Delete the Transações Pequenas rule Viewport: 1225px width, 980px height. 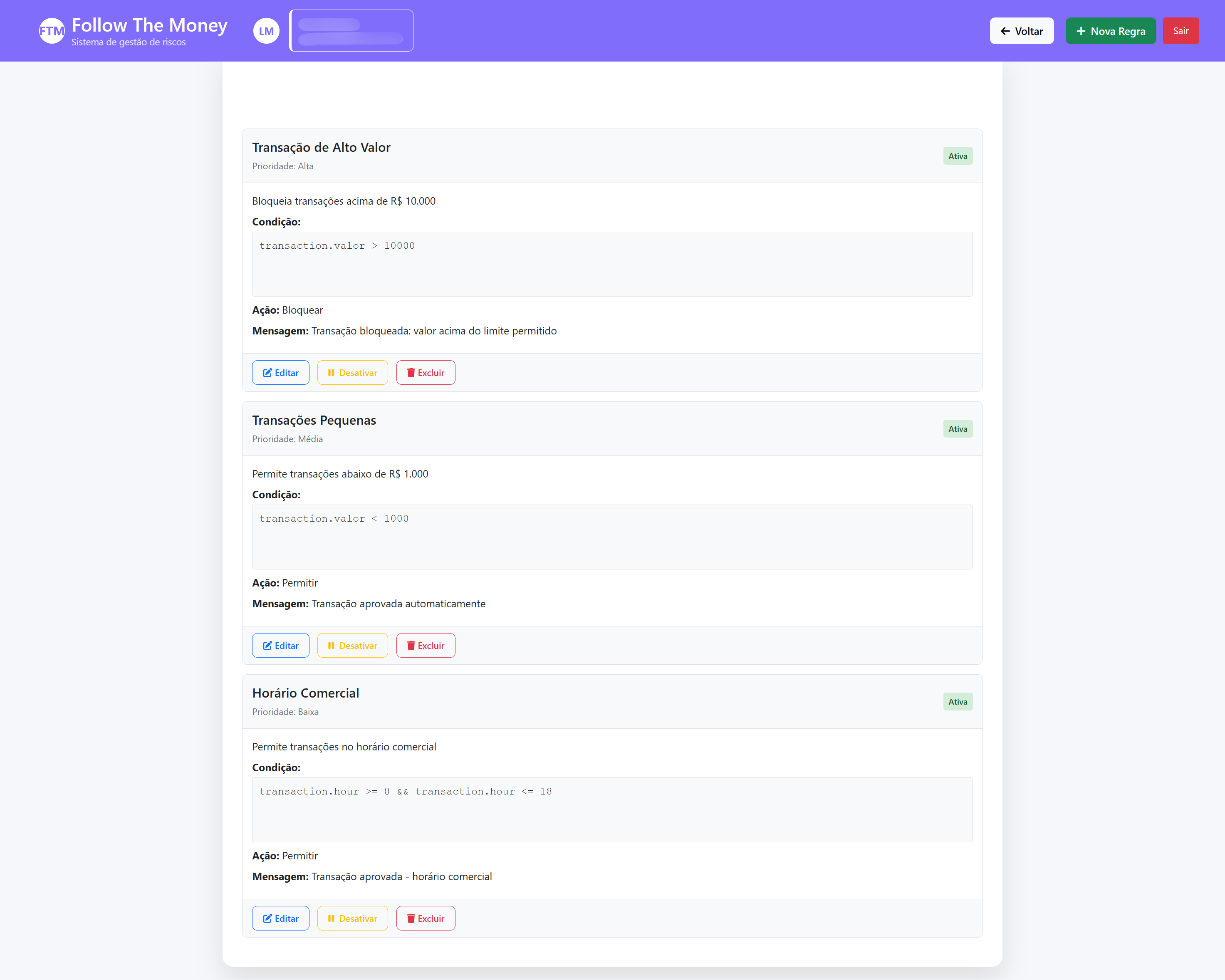click(x=425, y=646)
